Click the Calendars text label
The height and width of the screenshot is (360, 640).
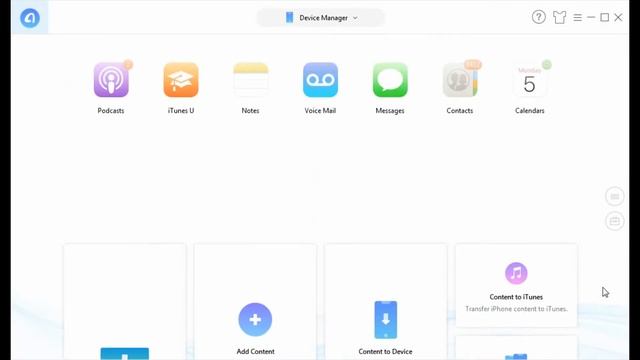click(x=530, y=111)
